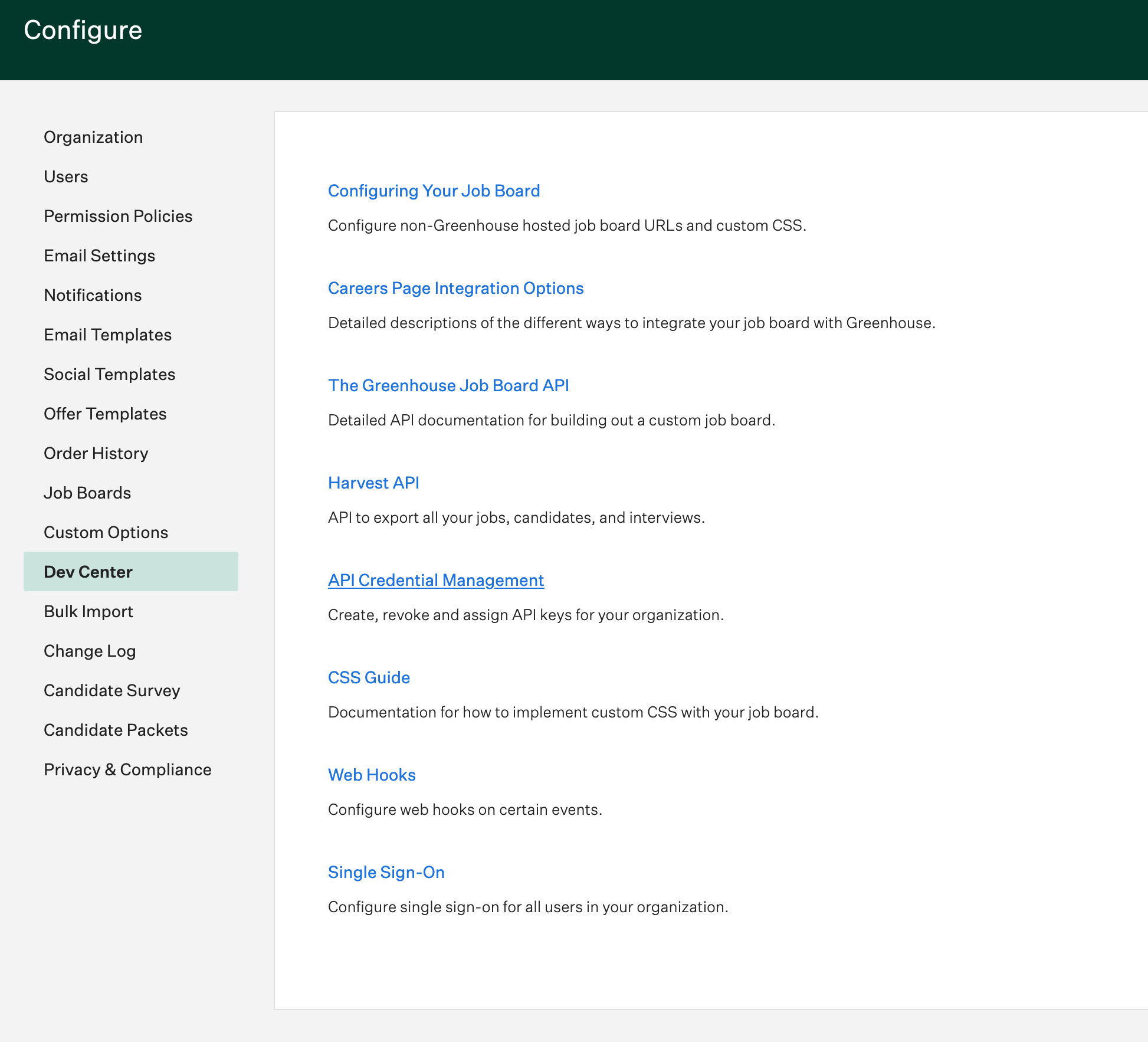Image resolution: width=1148 pixels, height=1042 pixels.
Task: Select Privacy & Compliance in sidebar
Action: pyautogui.click(x=127, y=769)
